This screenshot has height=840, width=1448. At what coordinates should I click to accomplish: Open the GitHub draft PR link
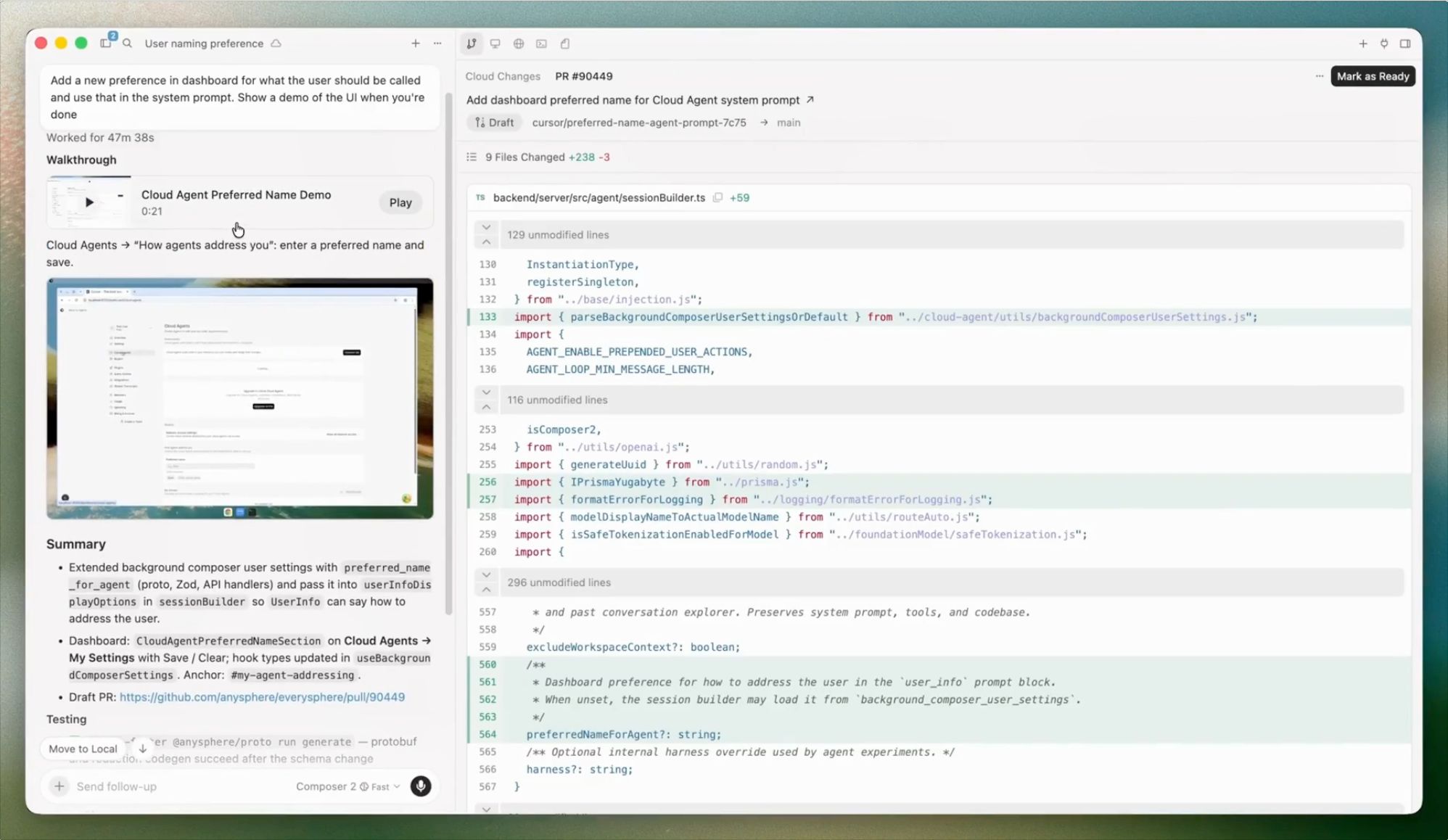tap(262, 697)
